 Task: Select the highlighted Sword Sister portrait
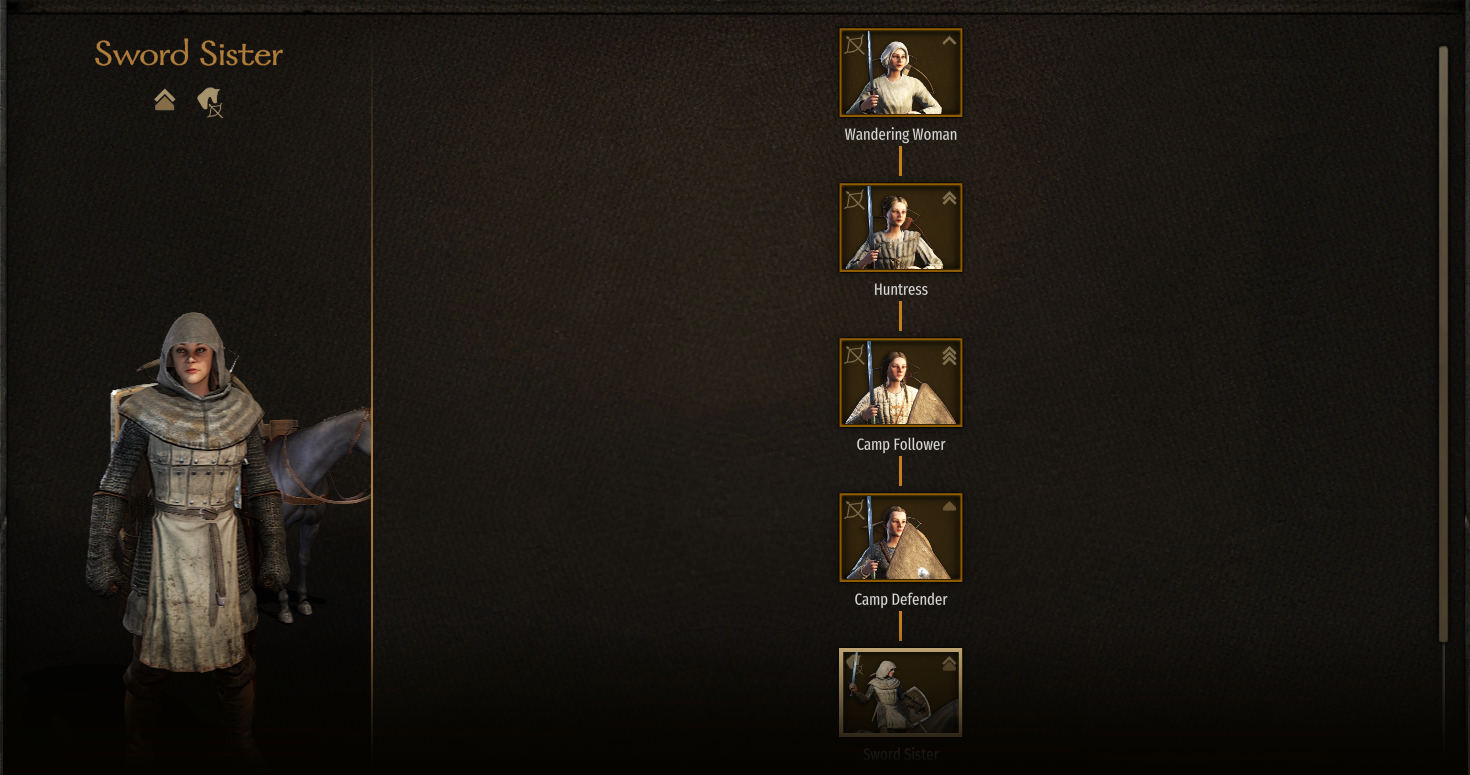pos(901,693)
